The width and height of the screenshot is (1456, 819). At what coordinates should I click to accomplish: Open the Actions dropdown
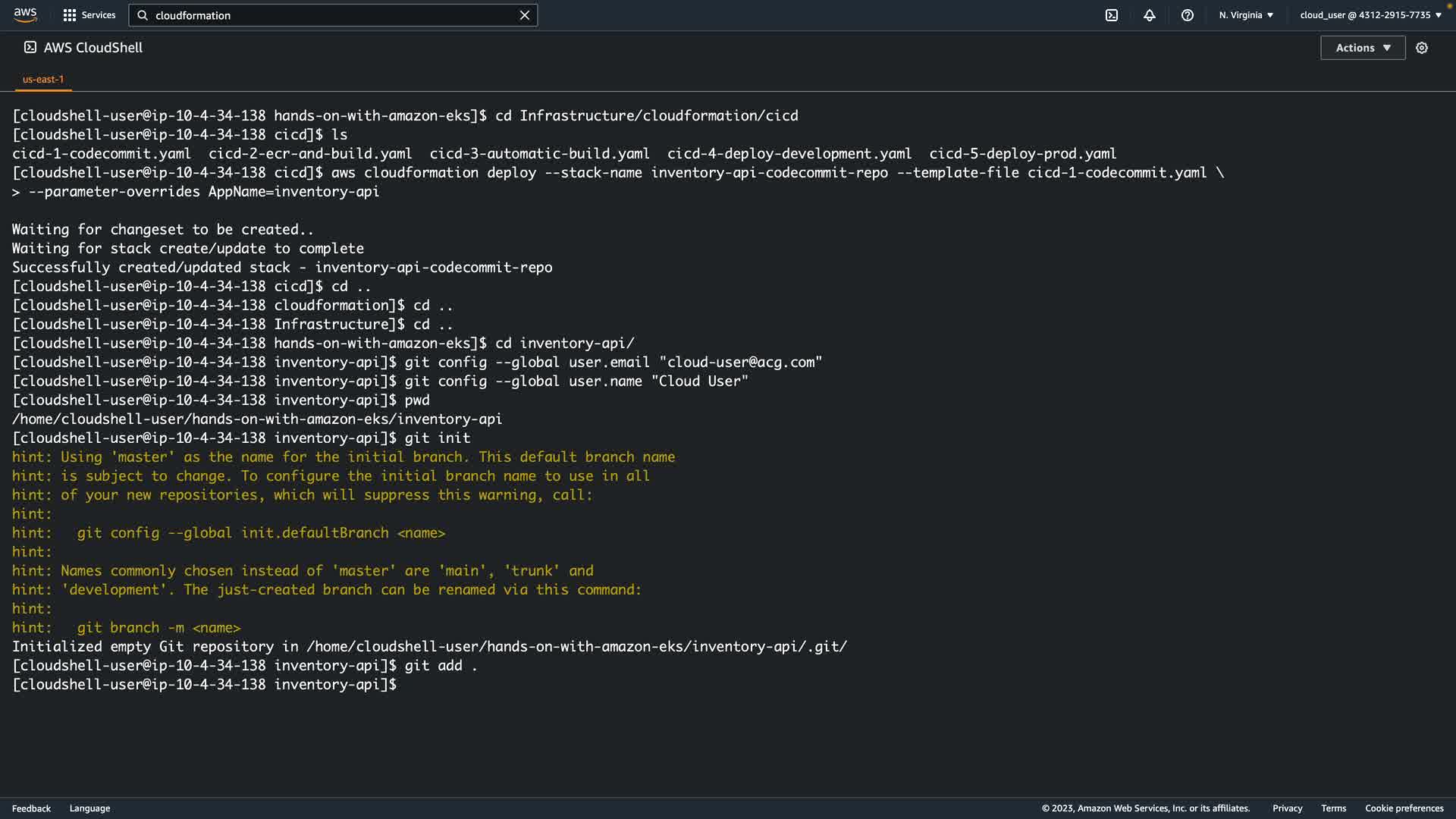pos(1363,48)
